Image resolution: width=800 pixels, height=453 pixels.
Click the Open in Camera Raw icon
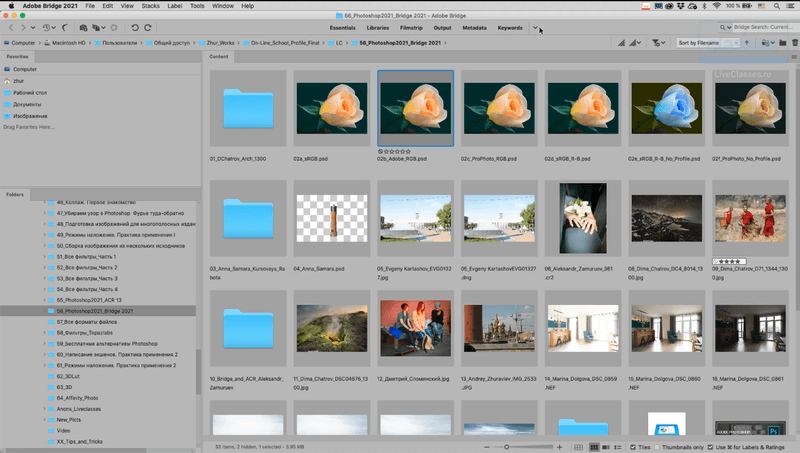114,28
